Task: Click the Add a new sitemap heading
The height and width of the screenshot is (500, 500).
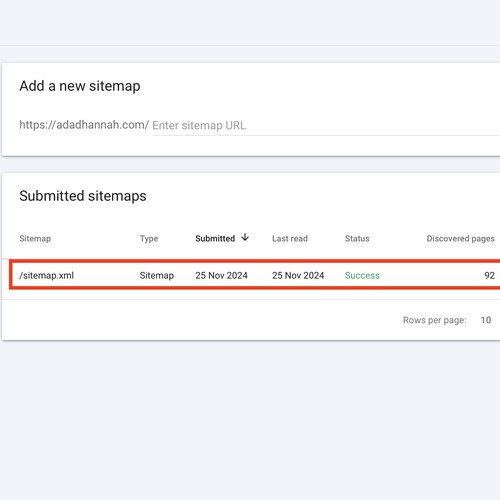Action: pyautogui.click(x=80, y=86)
